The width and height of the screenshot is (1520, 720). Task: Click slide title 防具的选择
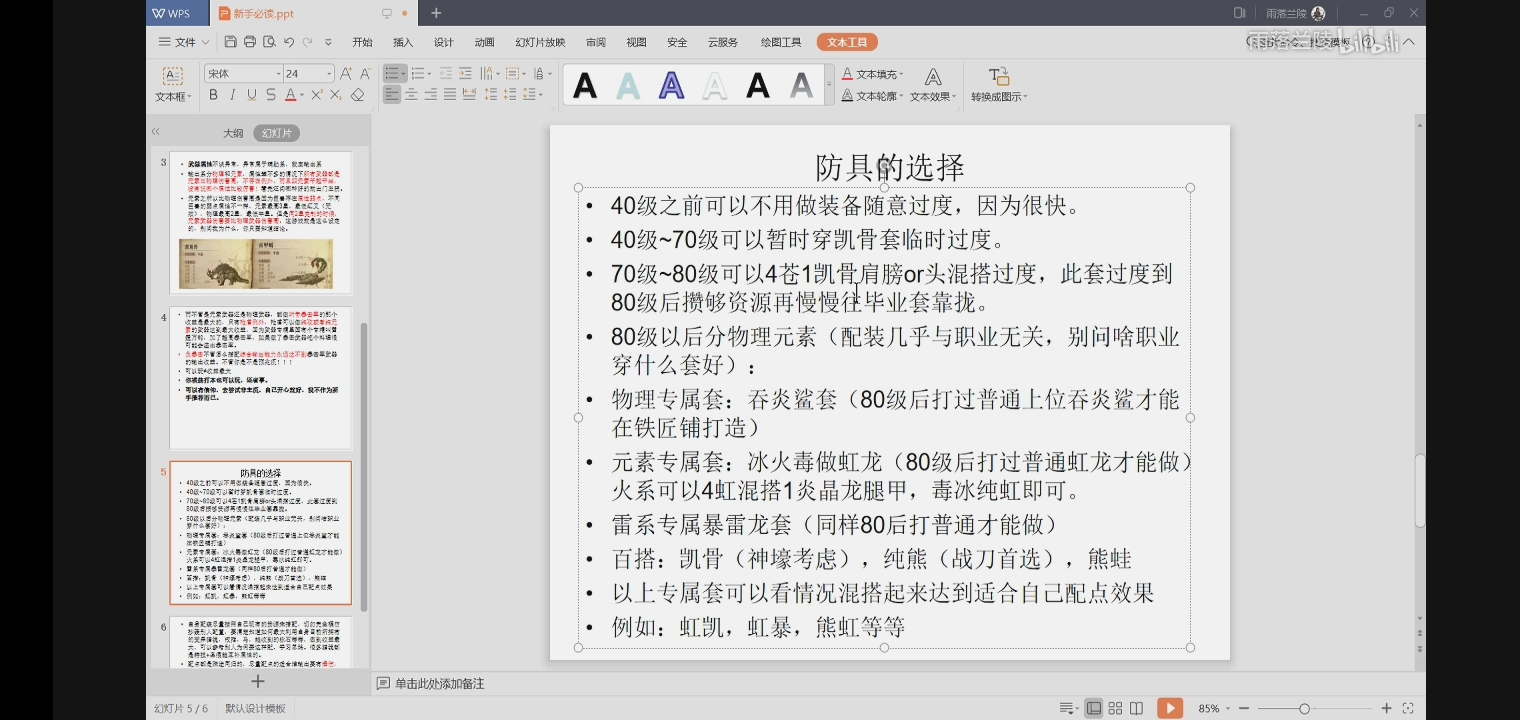pos(889,166)
